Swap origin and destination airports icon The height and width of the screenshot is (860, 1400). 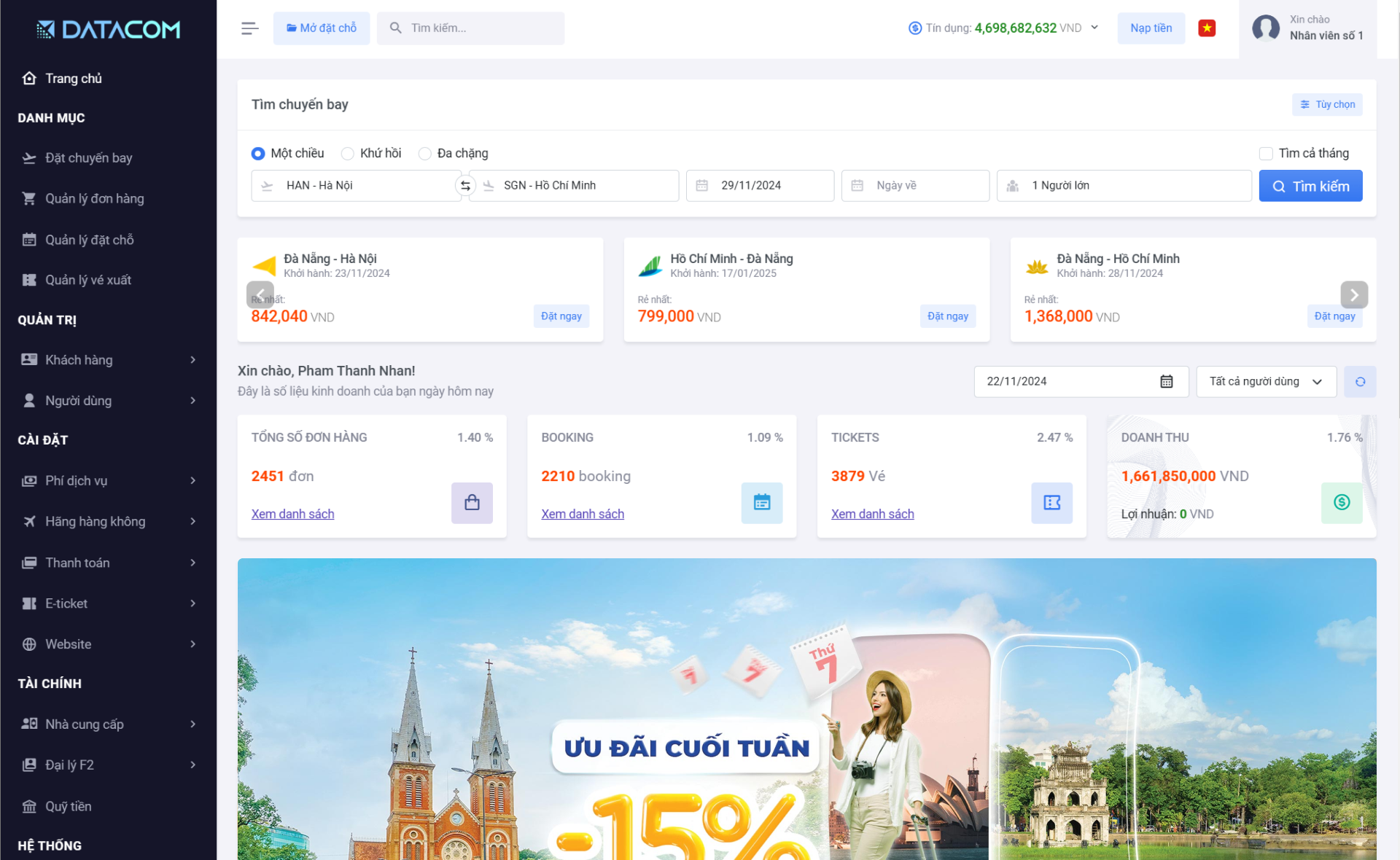(465, 186)
